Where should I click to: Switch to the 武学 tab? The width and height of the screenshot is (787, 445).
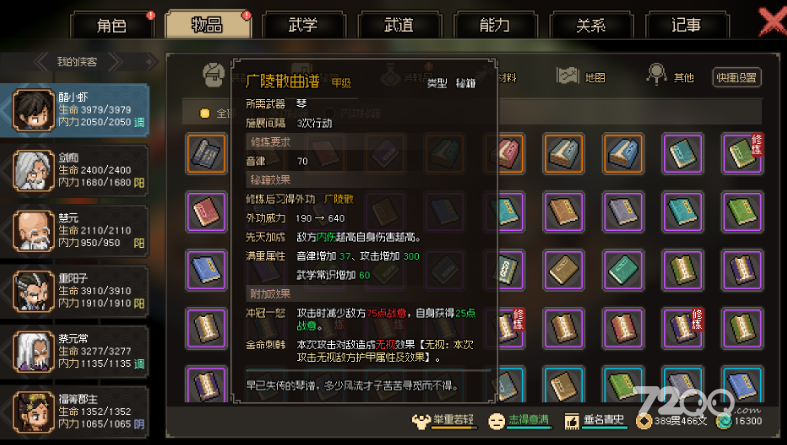(303, 25)
